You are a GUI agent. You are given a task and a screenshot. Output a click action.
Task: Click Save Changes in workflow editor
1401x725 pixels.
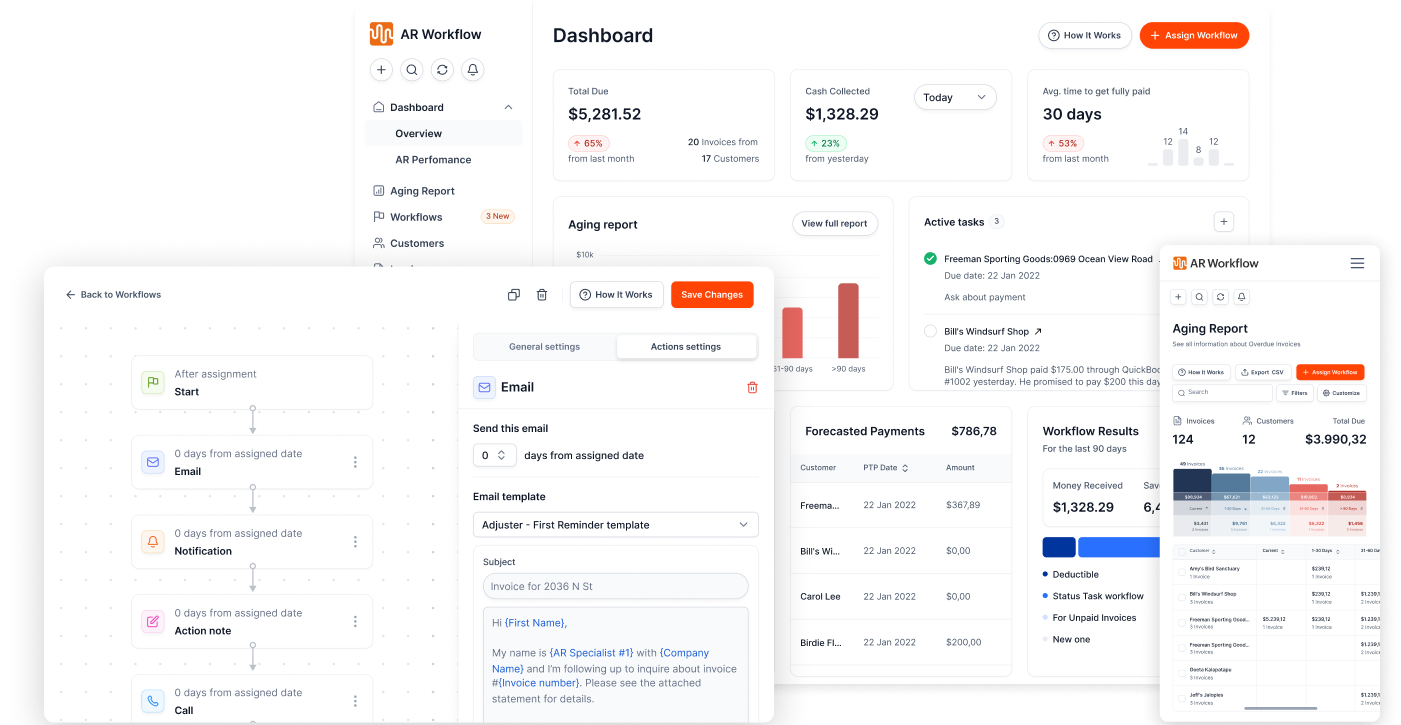click(712, 295)
